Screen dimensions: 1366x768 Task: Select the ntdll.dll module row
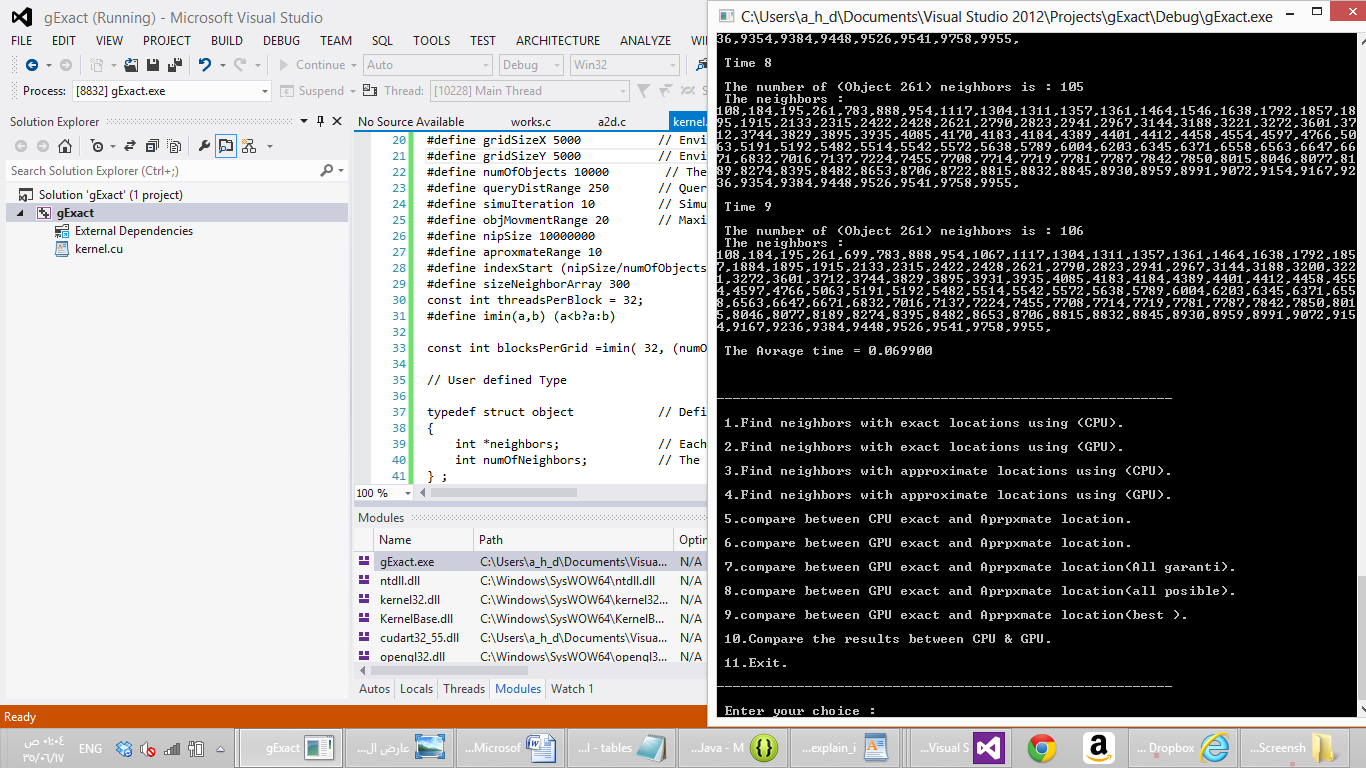click(530, 581)
